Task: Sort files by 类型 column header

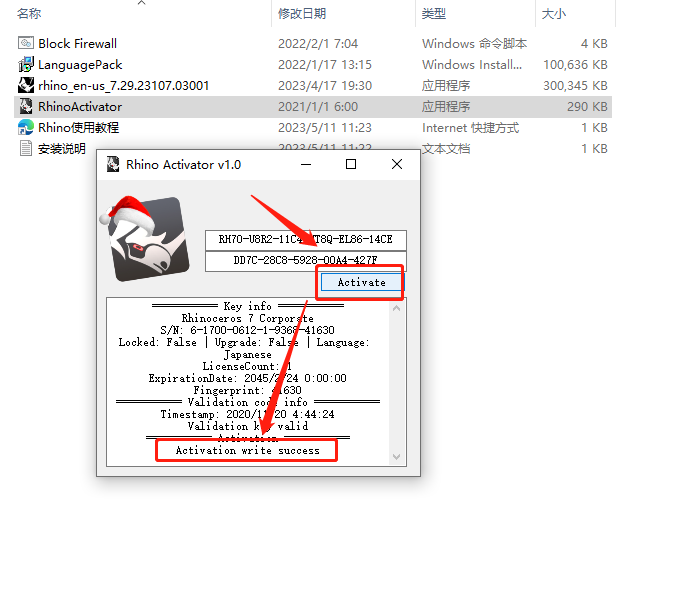Action: tap(434, 14)
